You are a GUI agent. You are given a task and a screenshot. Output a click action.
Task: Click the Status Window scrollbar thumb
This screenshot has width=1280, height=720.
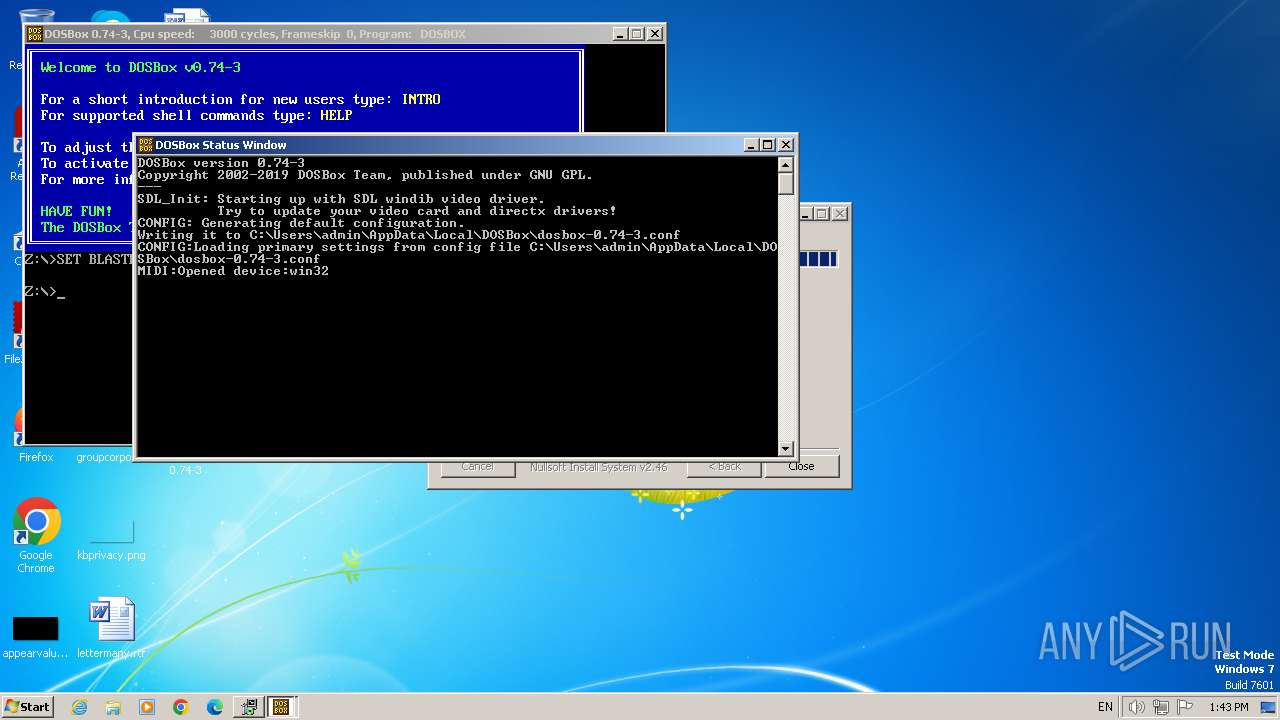tap(786, 184)
